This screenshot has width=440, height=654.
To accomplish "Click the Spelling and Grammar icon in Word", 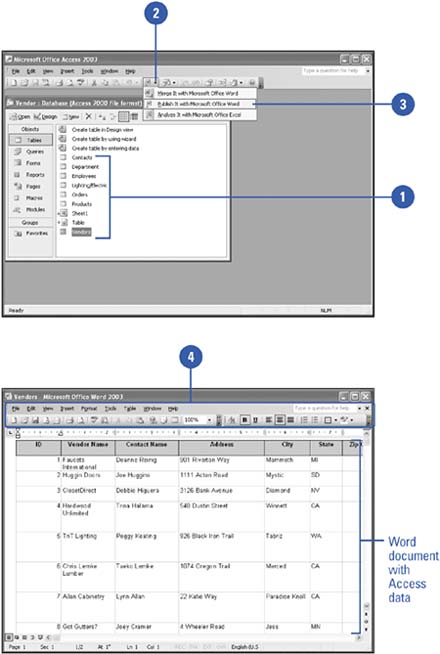I will (x=93, y=420).
